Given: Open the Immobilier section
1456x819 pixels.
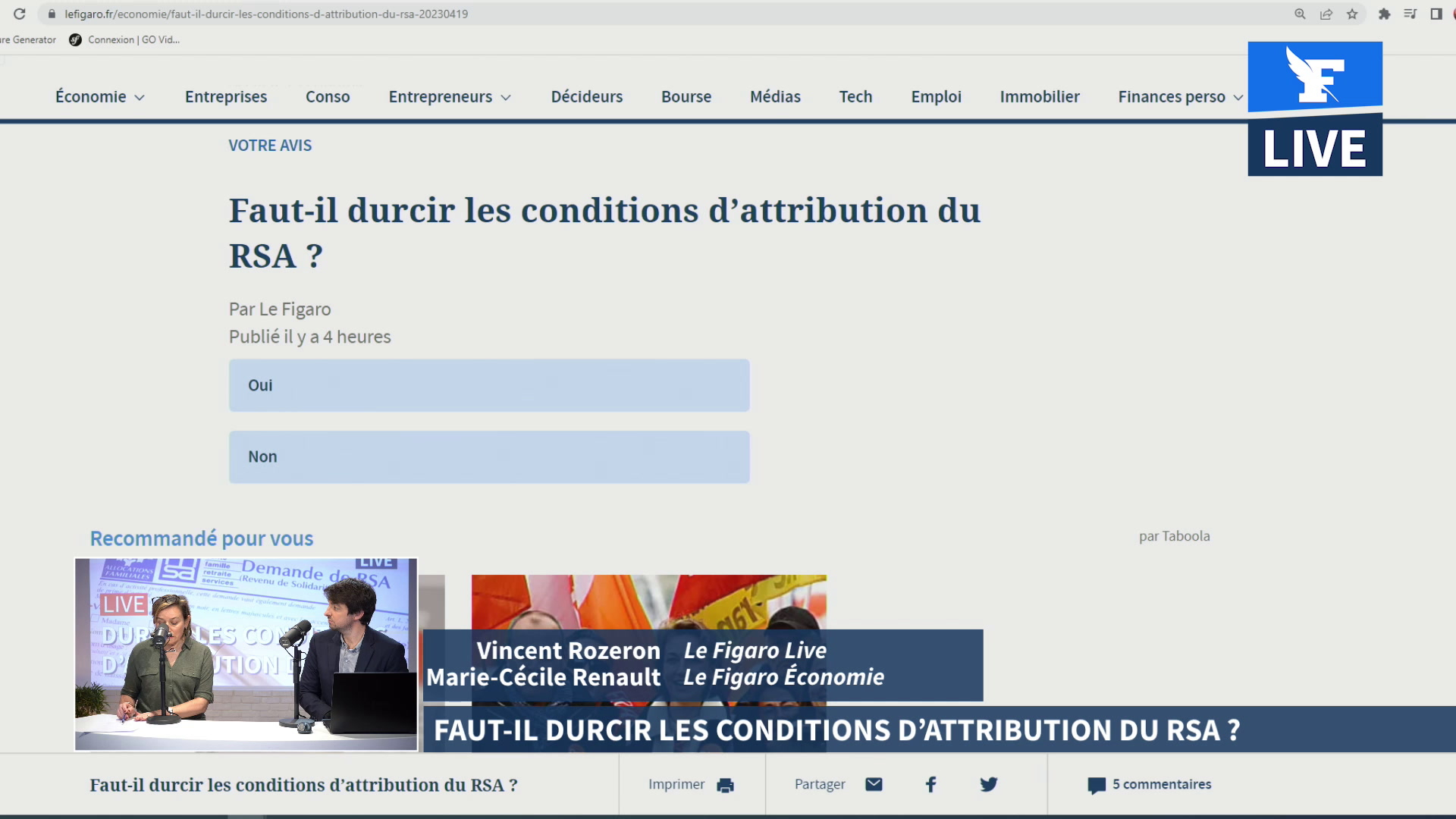Looking at the screenshot, I should (1040, 96).
